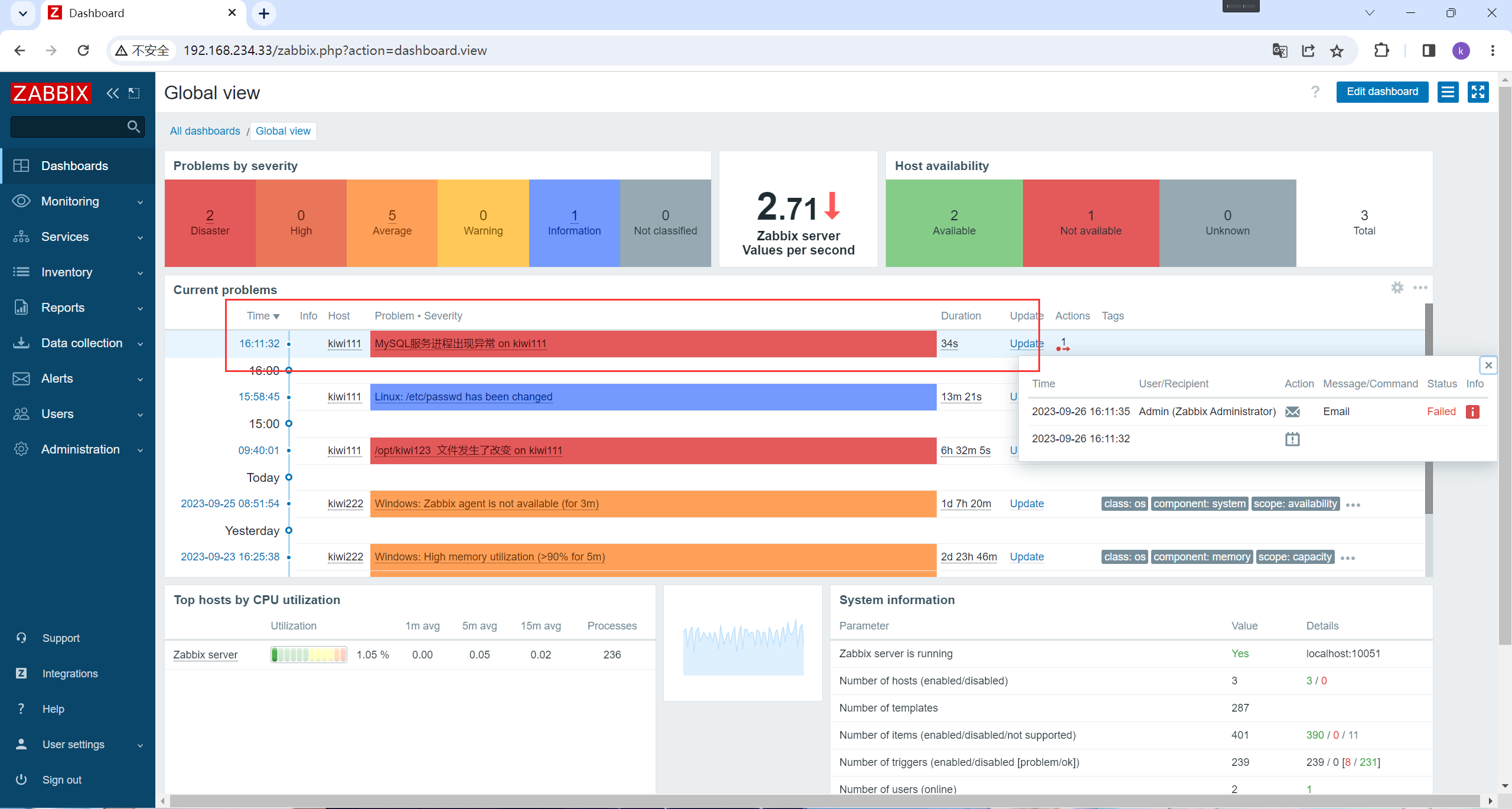1512x809 pixels.
Task: Expand the Services menu
Action: 77,237
